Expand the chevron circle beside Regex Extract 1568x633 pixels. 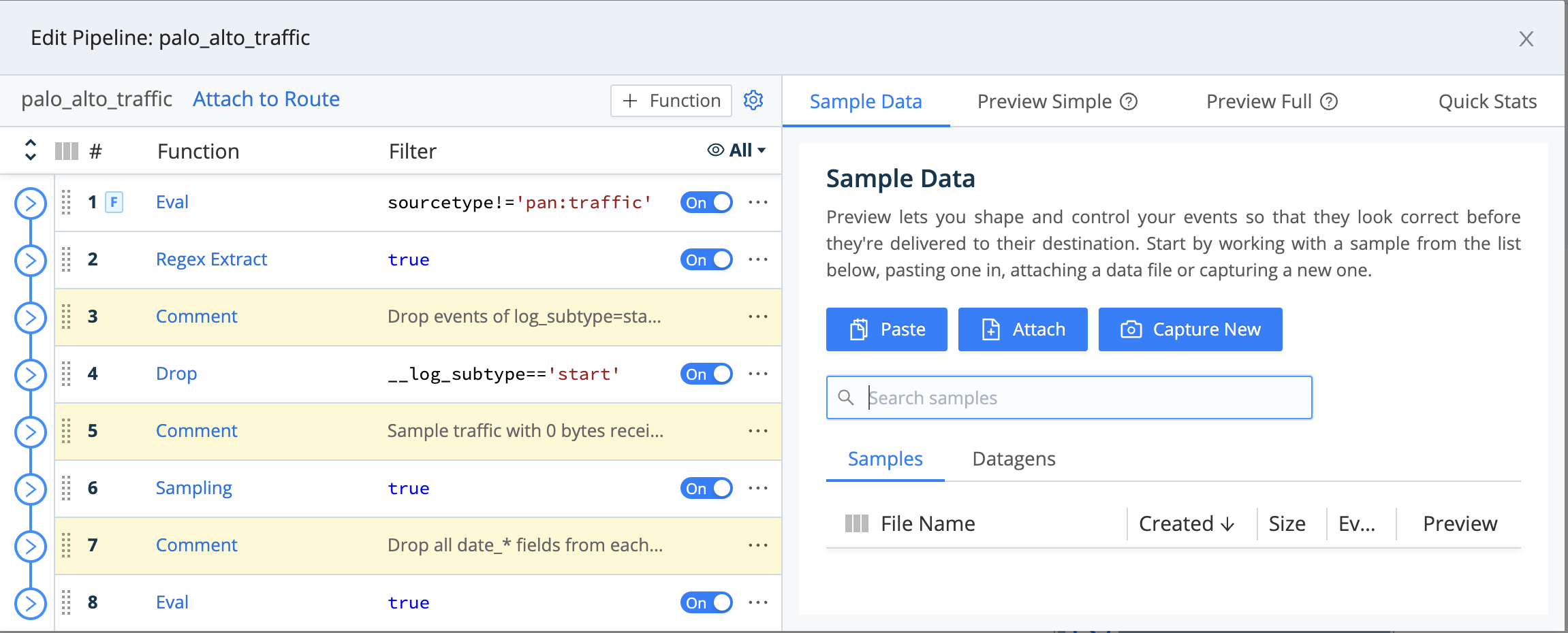pos(30,259)
